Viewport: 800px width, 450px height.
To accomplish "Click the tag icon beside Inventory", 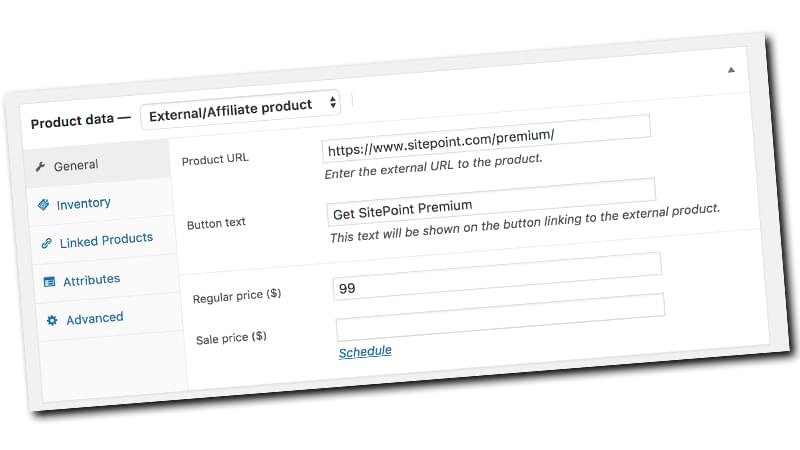I will click(43, 205).
